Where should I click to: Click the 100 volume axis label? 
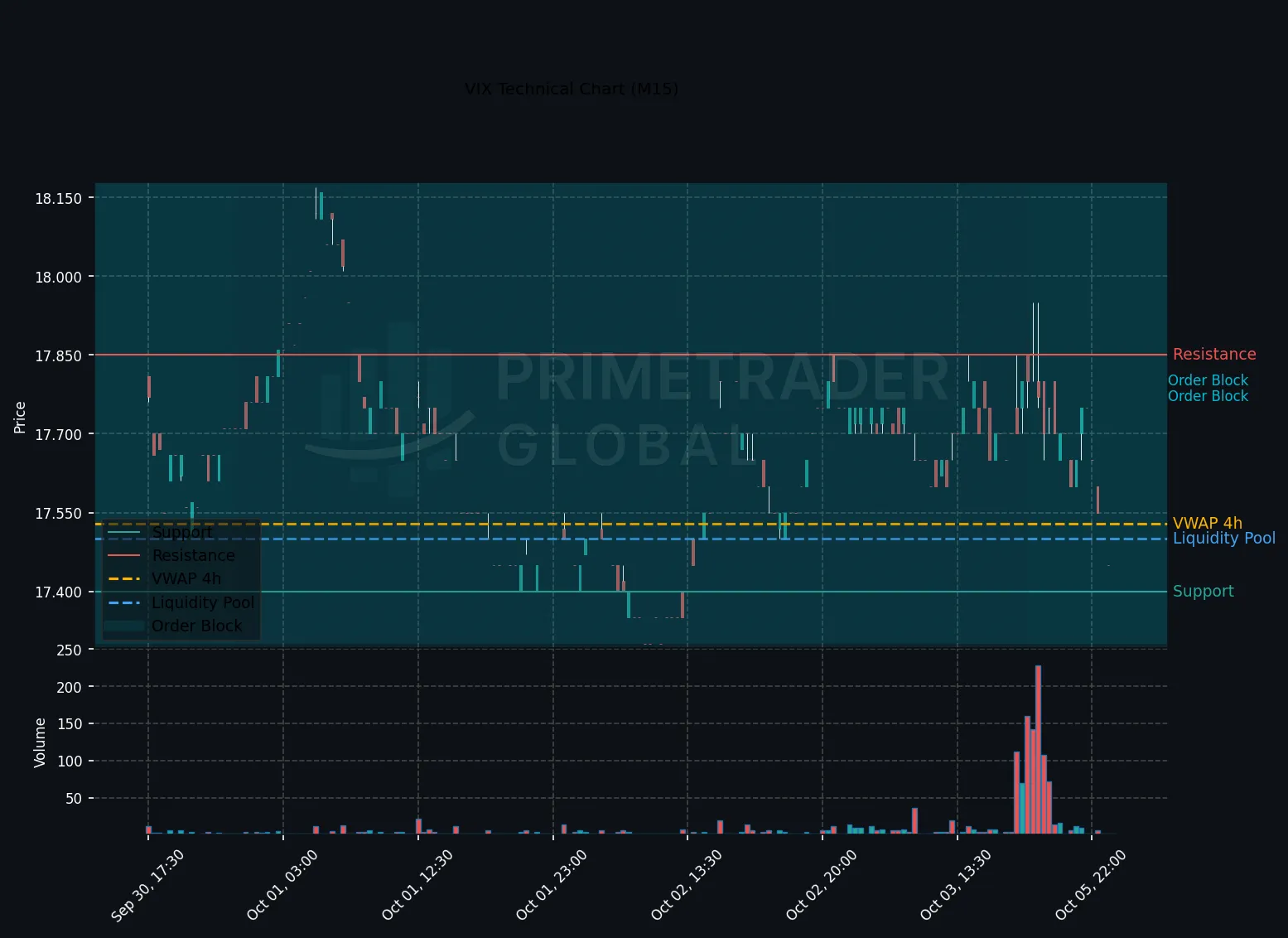coord(70,761)
